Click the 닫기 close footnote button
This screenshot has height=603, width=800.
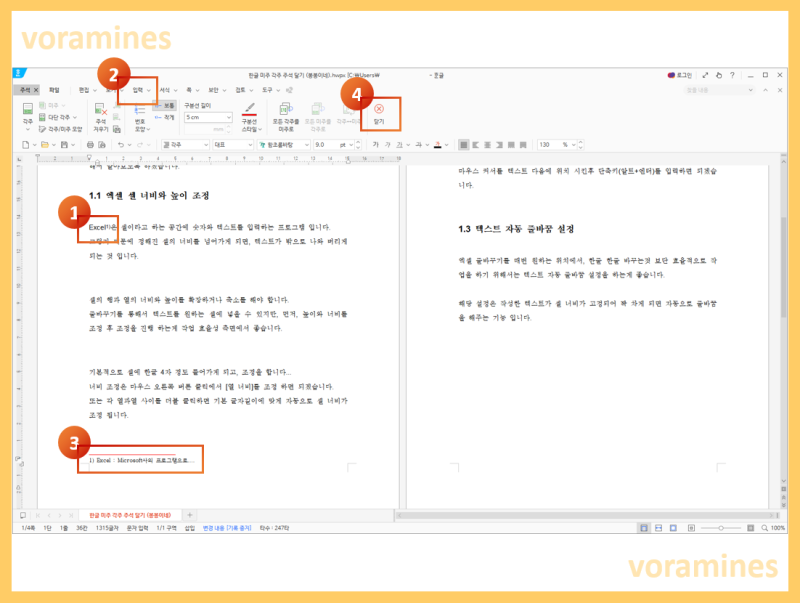(x=379, y=114)
